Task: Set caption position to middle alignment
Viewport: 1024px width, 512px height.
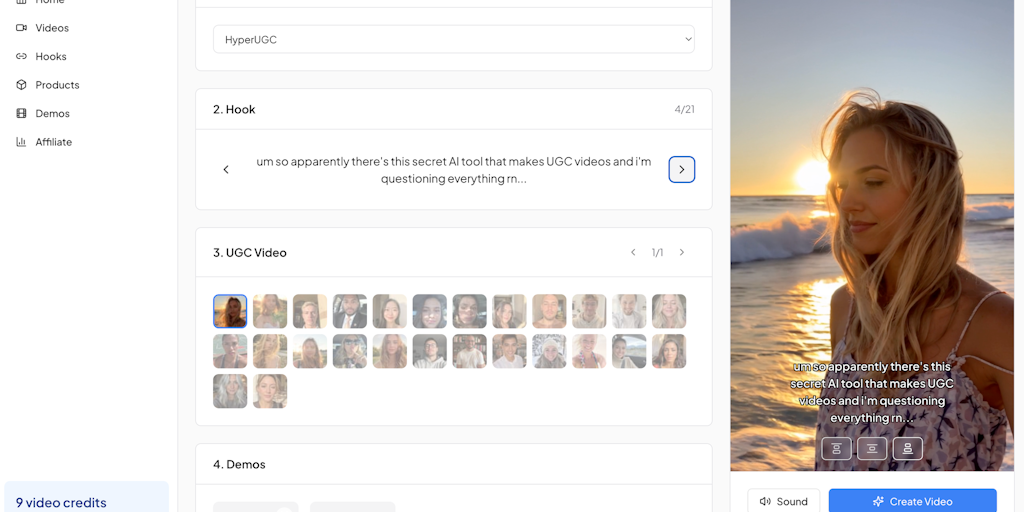Action: click(872, 449)
